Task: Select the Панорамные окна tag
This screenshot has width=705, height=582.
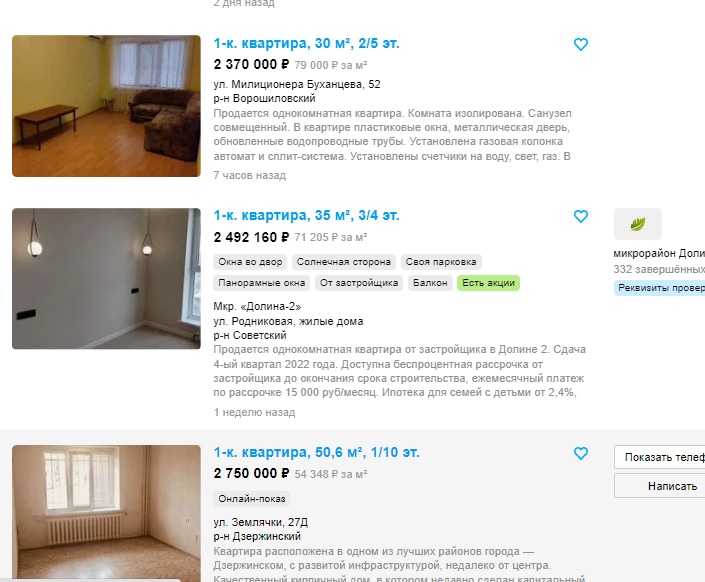Action: pyautogui.click(x=262, y=283)
